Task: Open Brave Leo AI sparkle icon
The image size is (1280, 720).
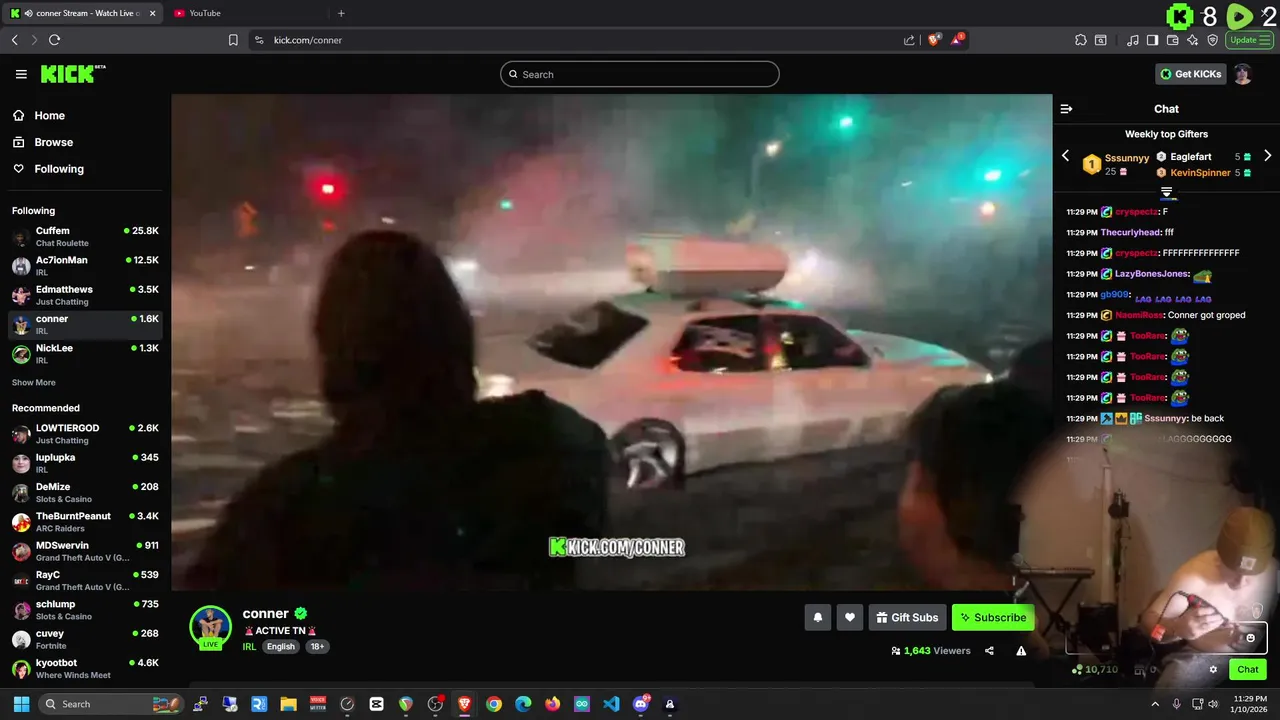Action: click(x=1193, y=40)
